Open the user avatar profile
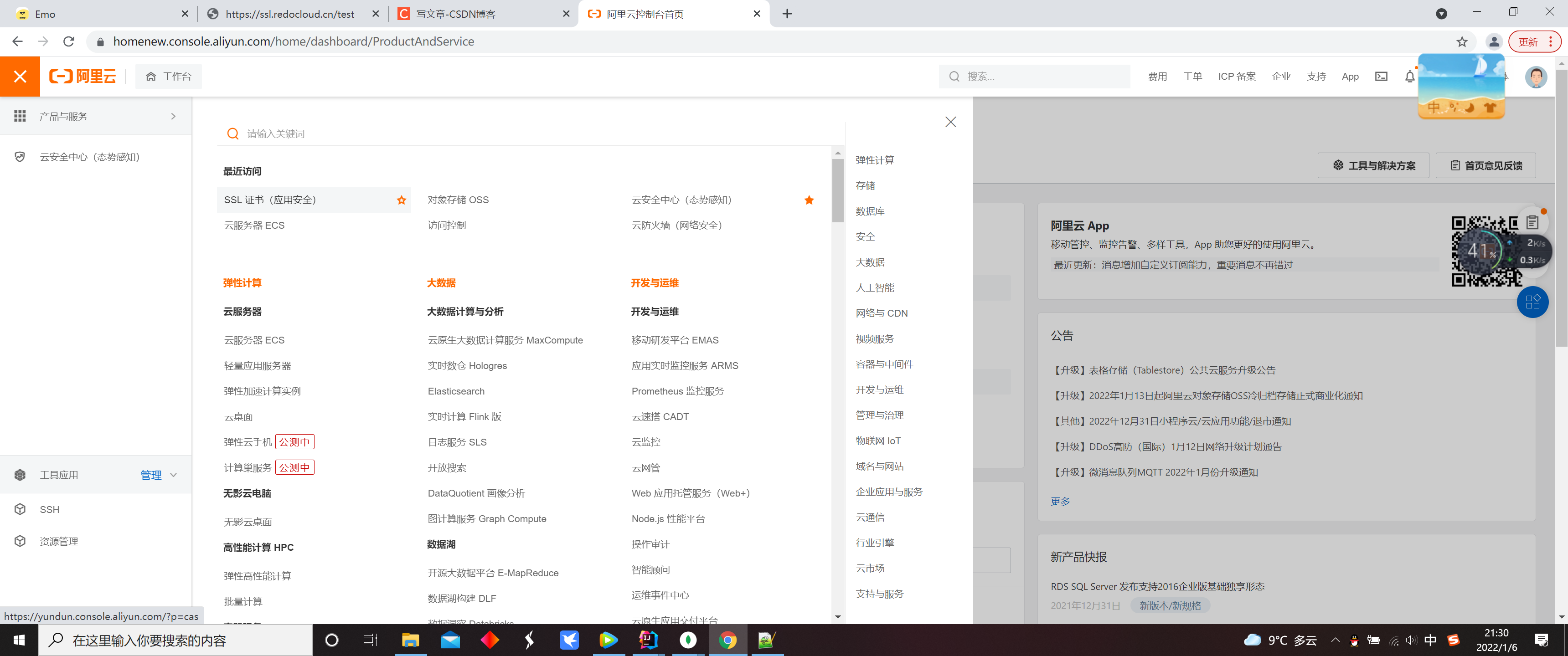The height and width of the screenshot is (656, 1568). (1536, 77)
